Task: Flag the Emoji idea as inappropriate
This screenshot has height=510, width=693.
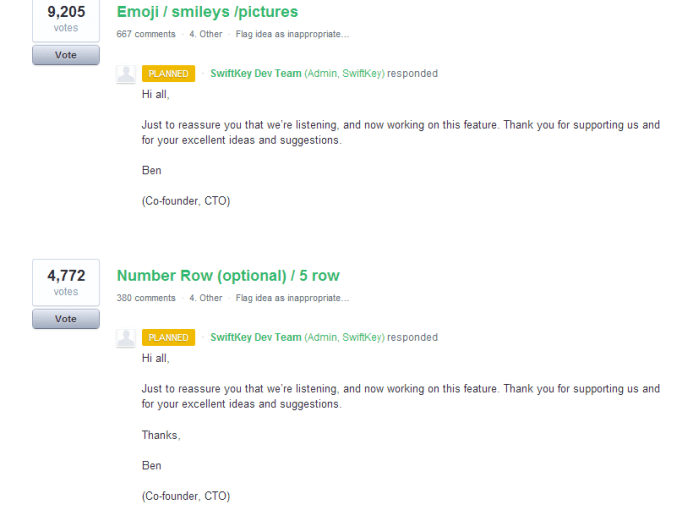Action: [292, 34]
